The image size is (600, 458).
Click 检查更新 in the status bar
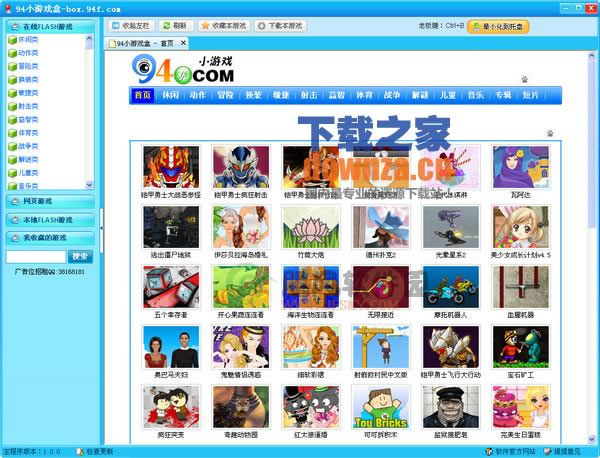point(105,452)
